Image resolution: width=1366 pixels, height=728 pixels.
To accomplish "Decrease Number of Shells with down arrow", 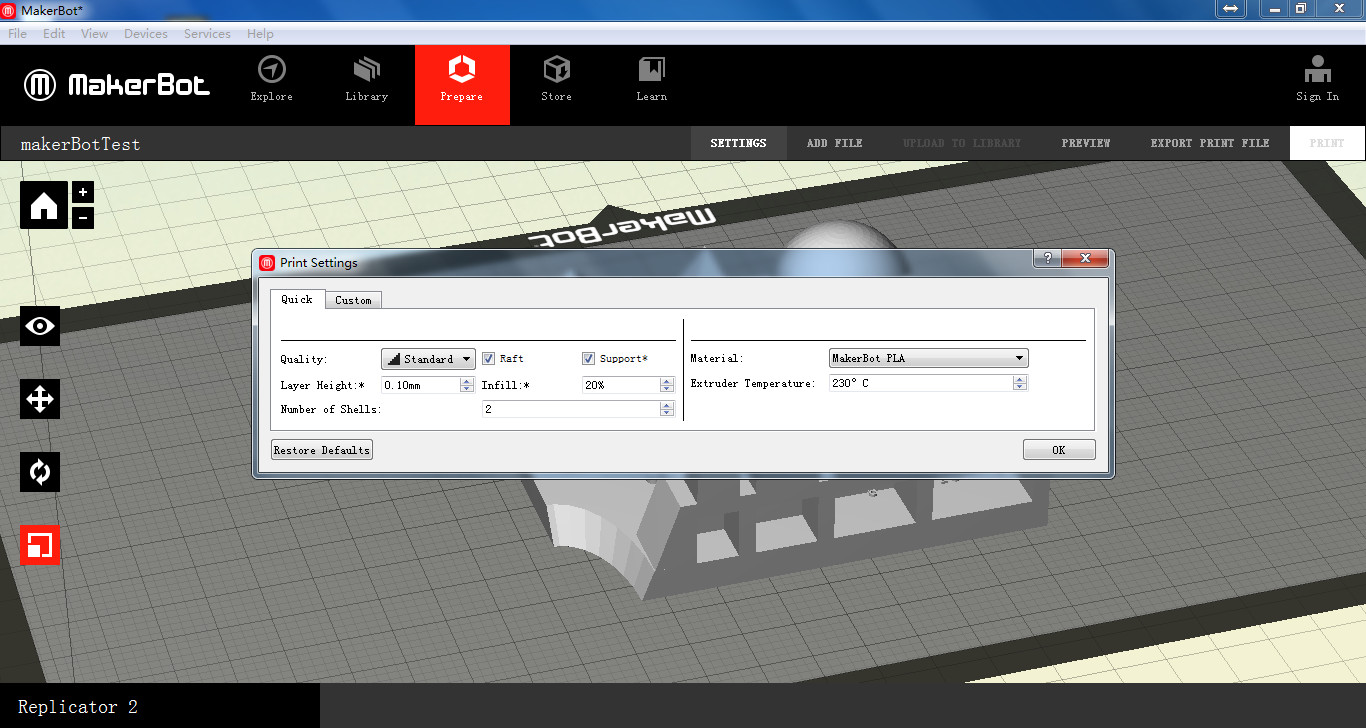I will tap(667, 413).
